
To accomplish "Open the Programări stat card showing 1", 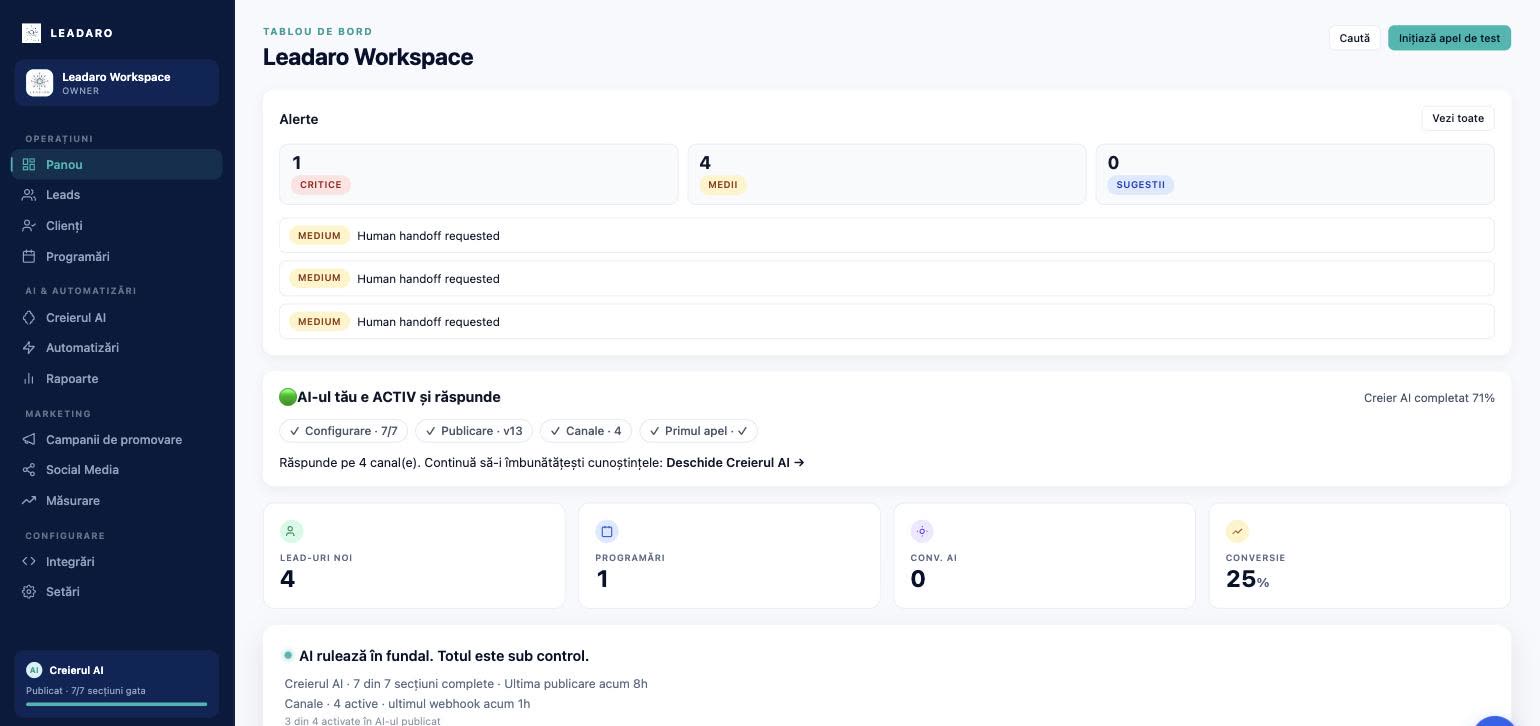I will (729, 556).
